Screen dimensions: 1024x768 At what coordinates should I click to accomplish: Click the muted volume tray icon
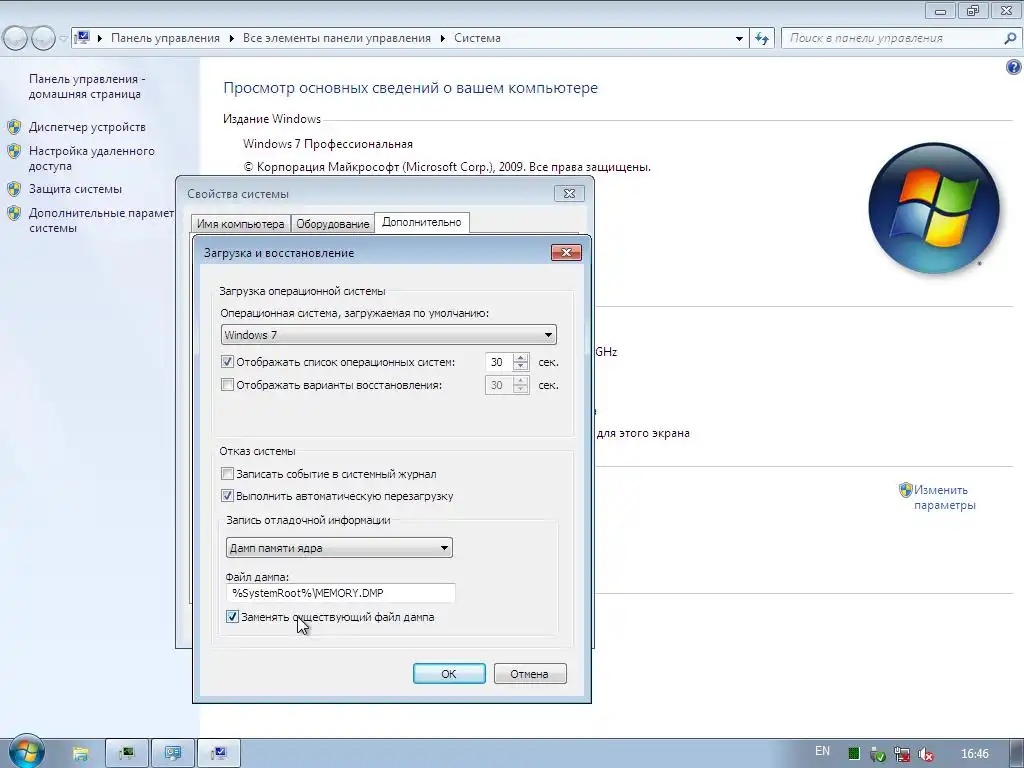925,754
